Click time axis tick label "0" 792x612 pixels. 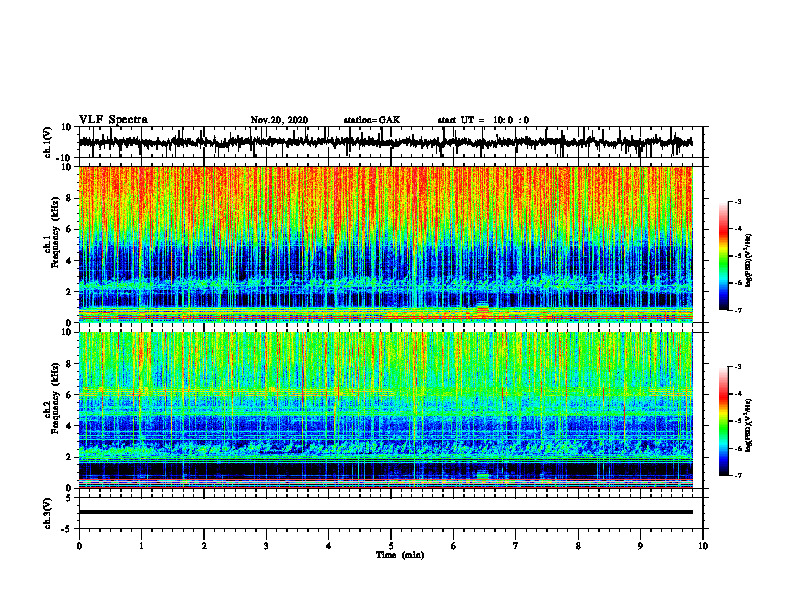coord(79,546)
